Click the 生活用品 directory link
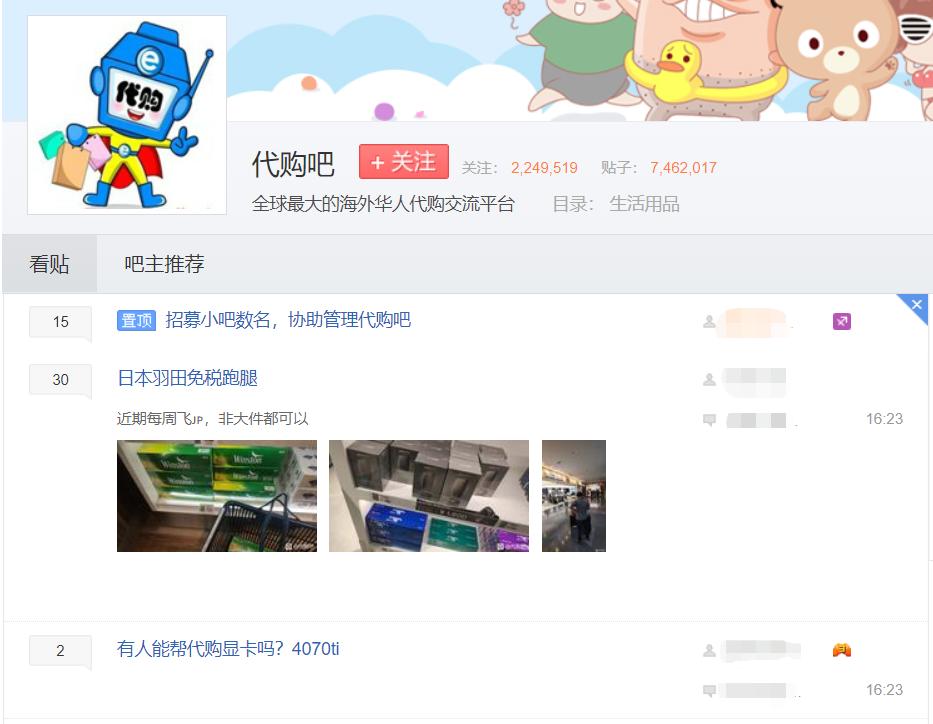 point(644,204)
